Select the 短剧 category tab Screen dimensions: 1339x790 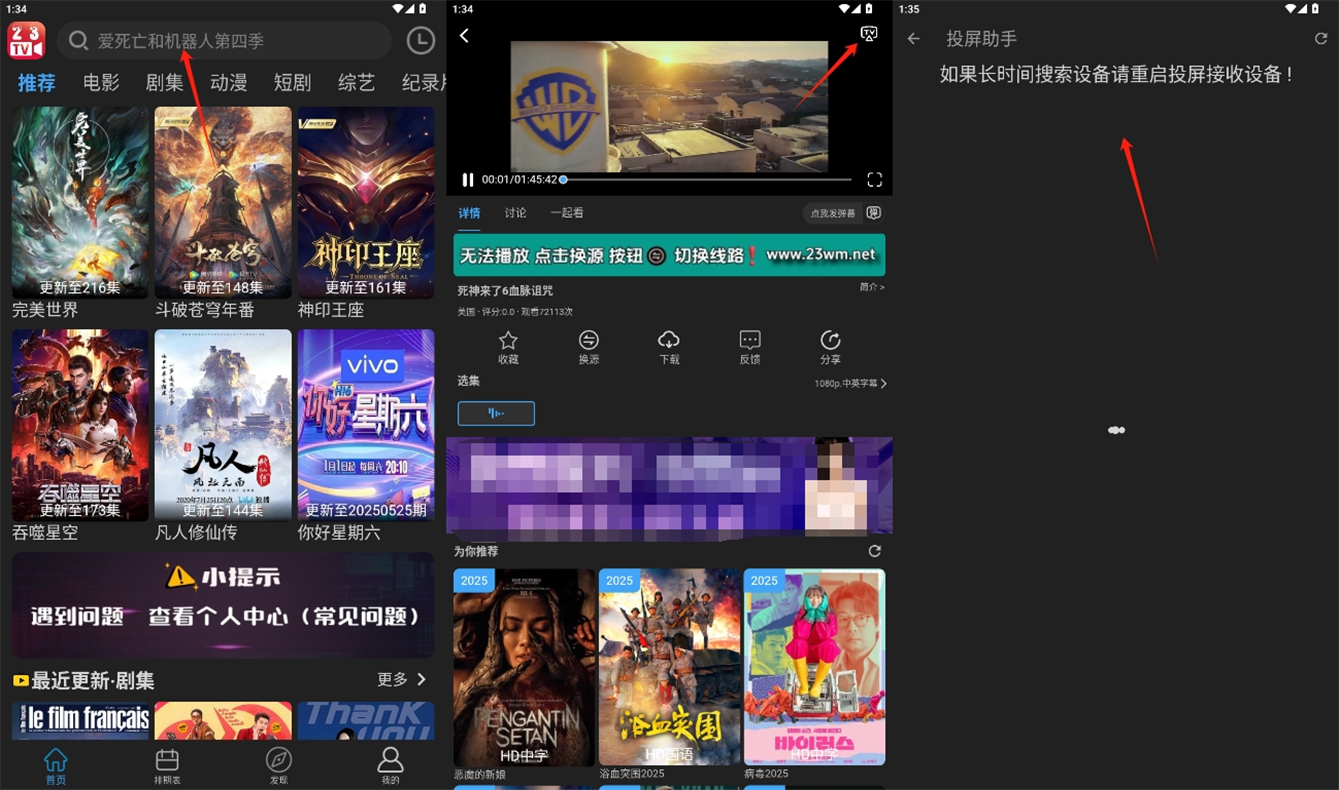(293, 83)
